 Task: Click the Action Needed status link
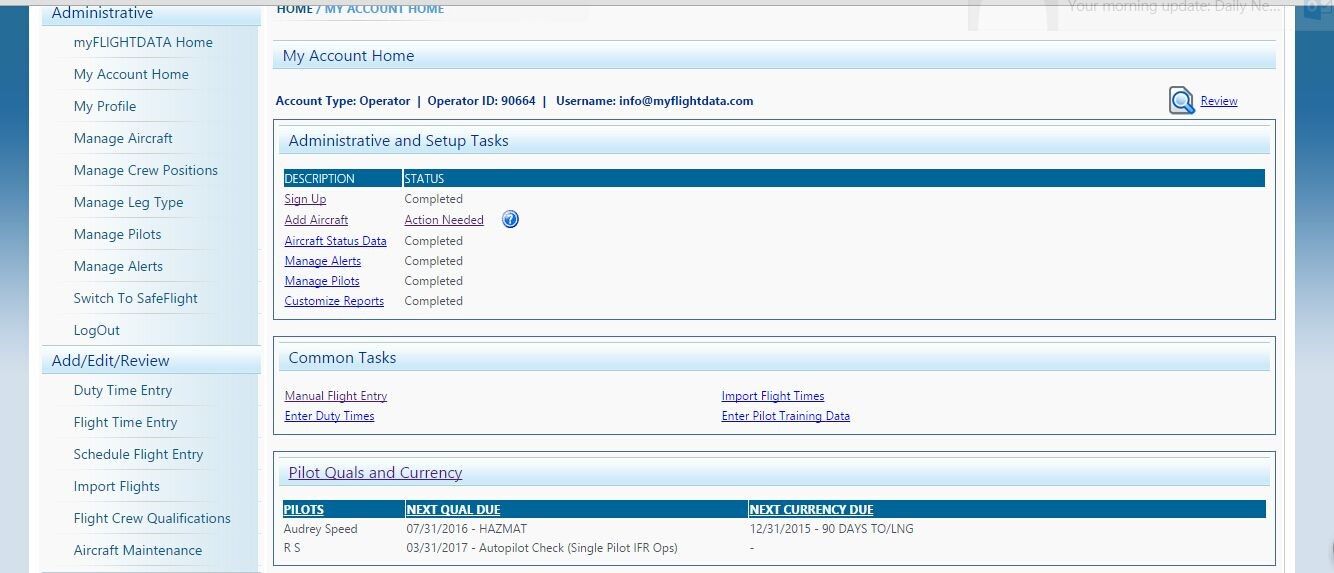point(444,220)
